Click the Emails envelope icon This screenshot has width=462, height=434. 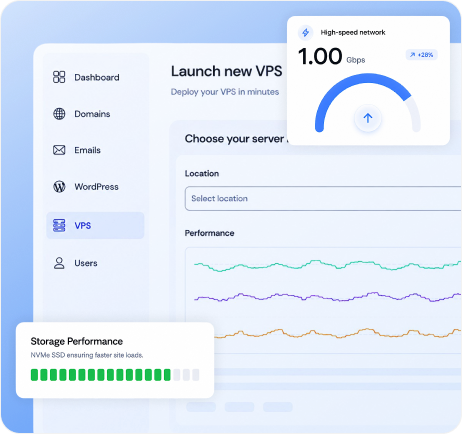[59, 150]
